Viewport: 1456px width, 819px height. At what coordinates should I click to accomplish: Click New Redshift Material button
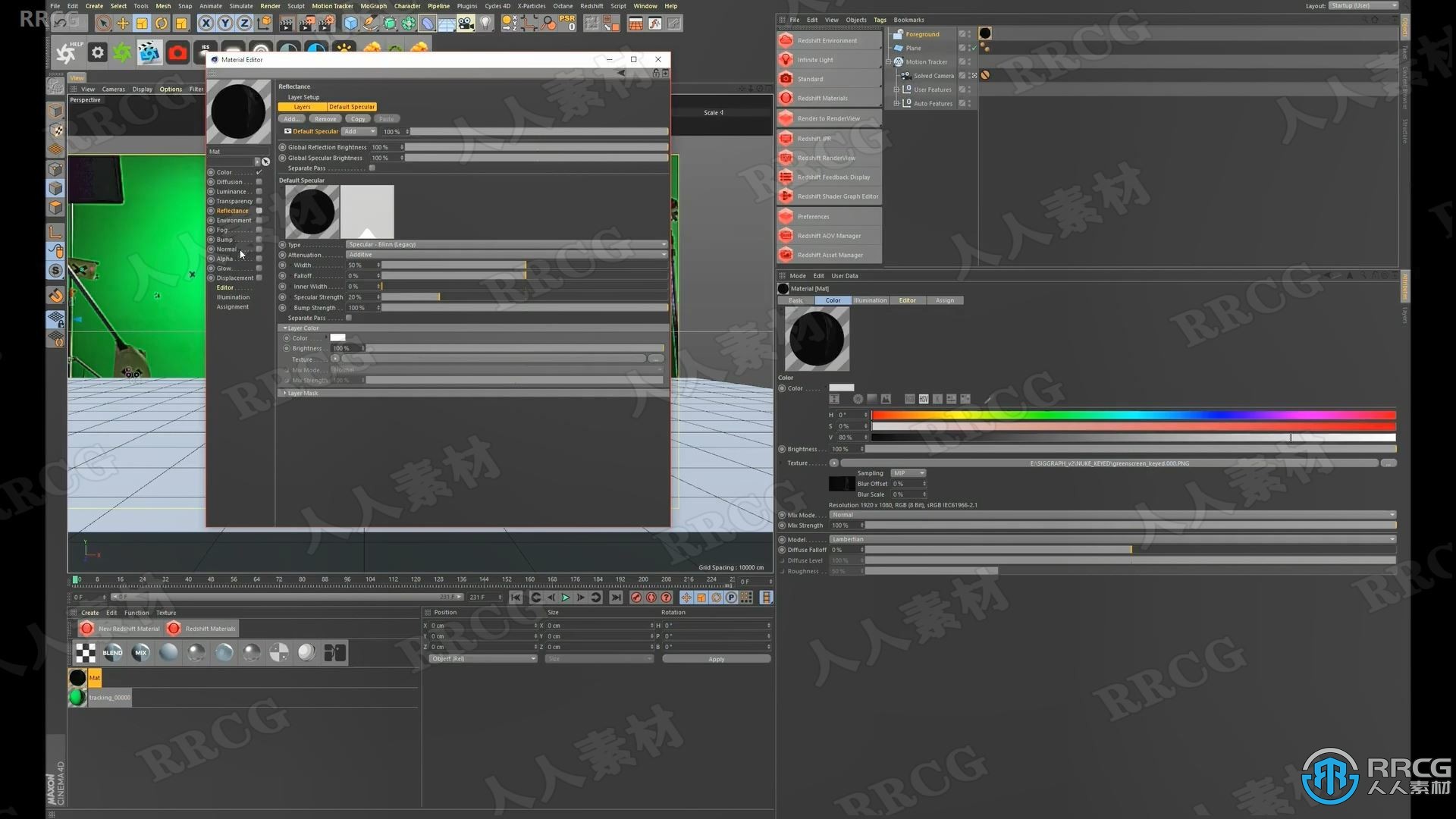click(120, 629)
